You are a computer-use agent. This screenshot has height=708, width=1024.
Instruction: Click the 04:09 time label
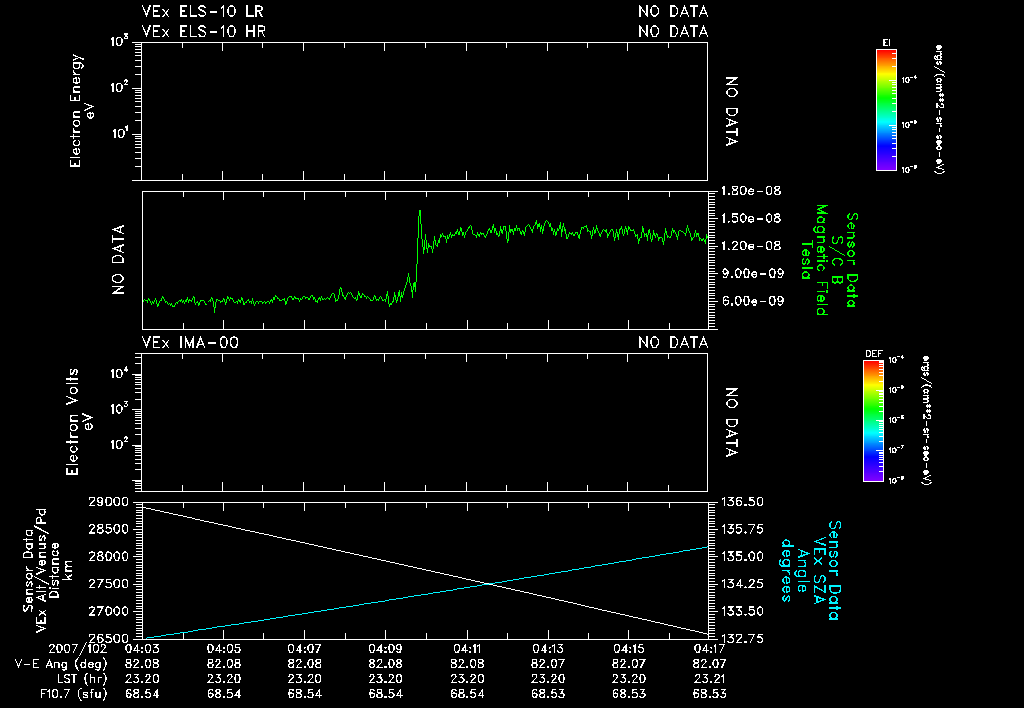(x=385, y=649)
